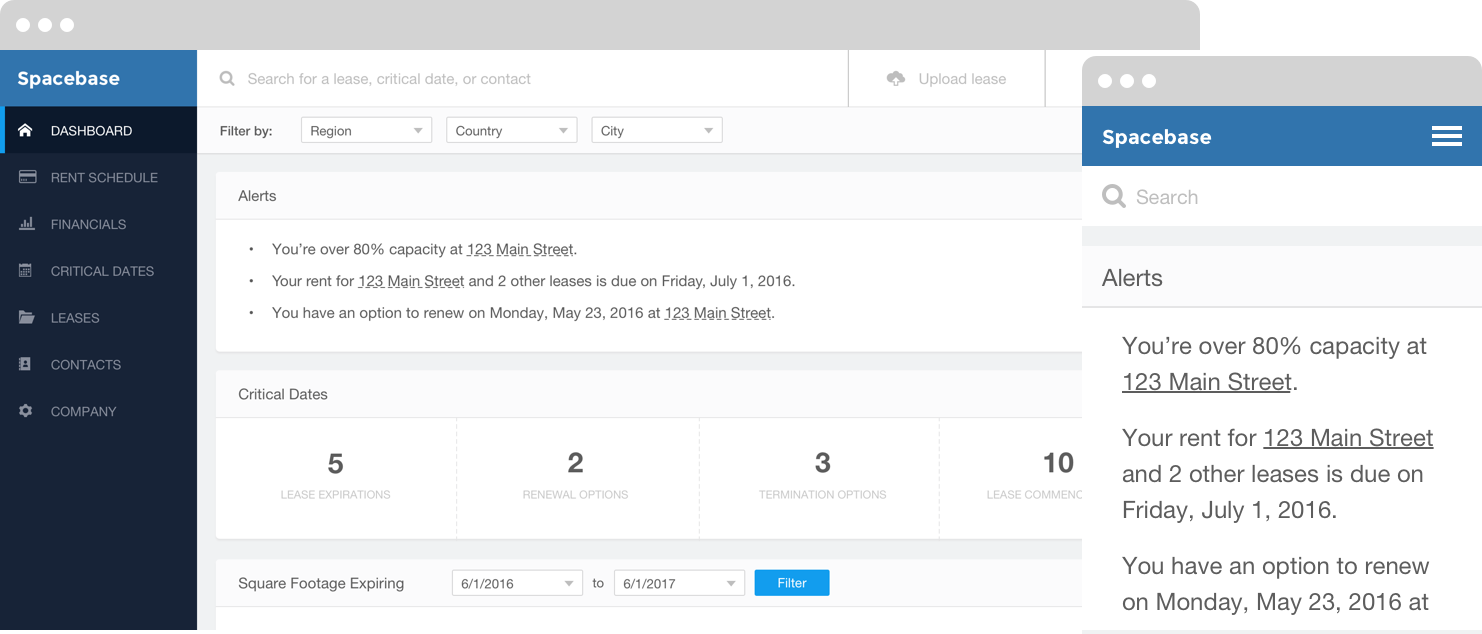Open mobile 123 Main Street rent link

[x=1348, y=438]
